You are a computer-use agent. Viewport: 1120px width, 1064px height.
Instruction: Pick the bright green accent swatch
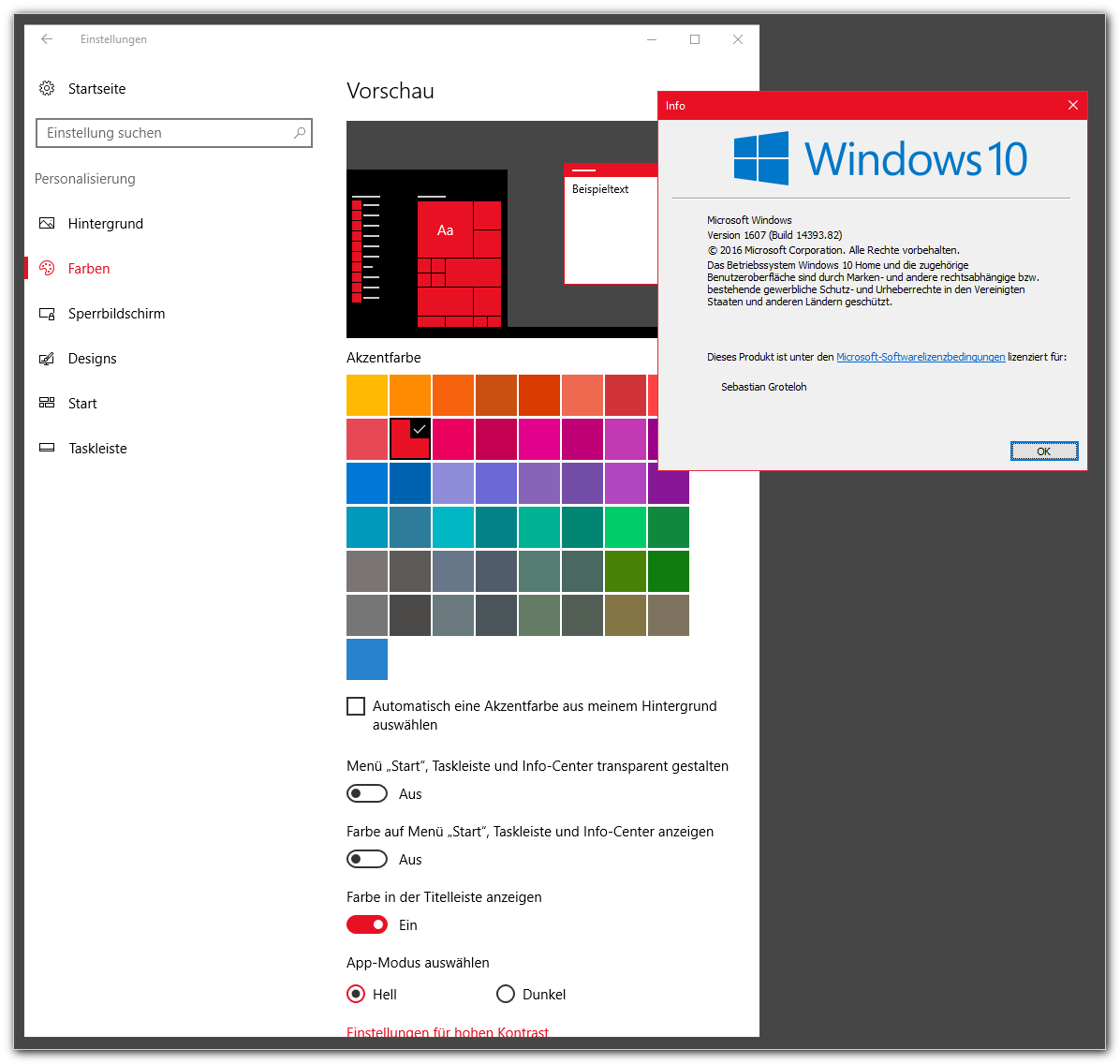[x=626, y=527]
